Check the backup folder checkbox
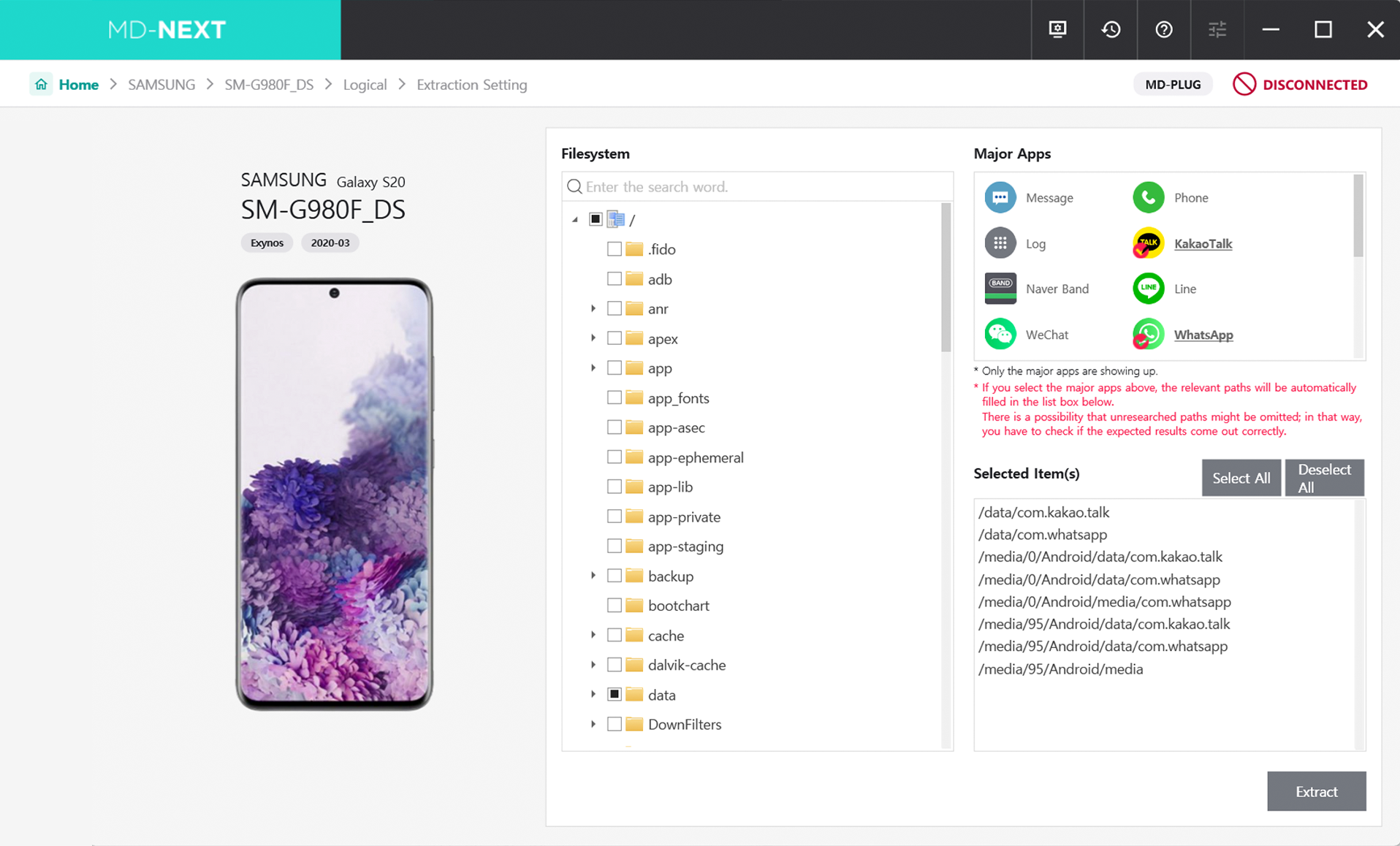1400x846 pixels. pos(615,576)
